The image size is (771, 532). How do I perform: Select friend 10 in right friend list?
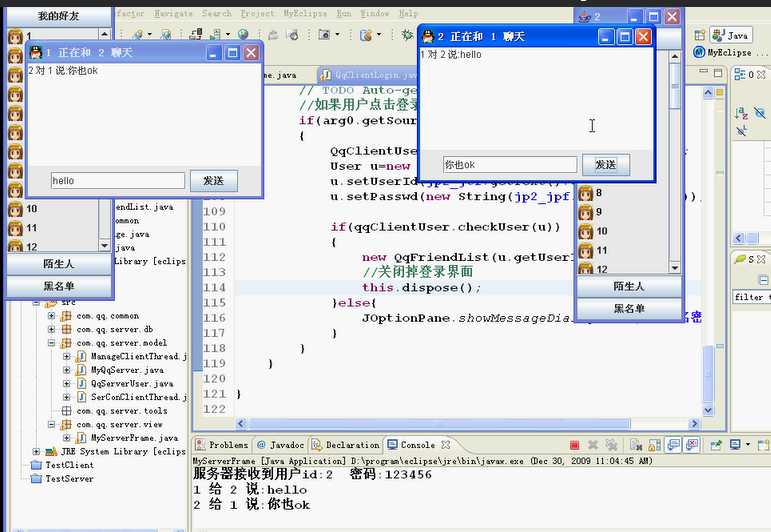(x=623, y=231)
